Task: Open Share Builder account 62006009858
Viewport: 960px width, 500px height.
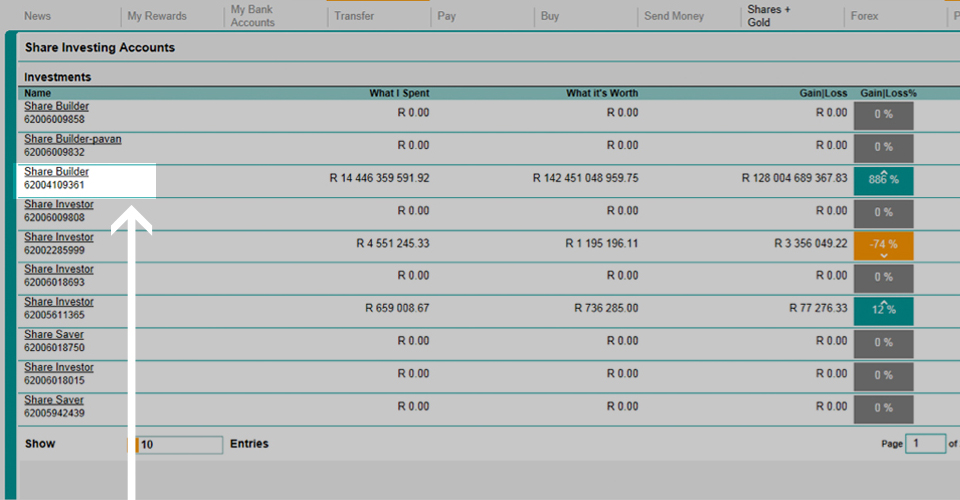Action: pos(57,106)
